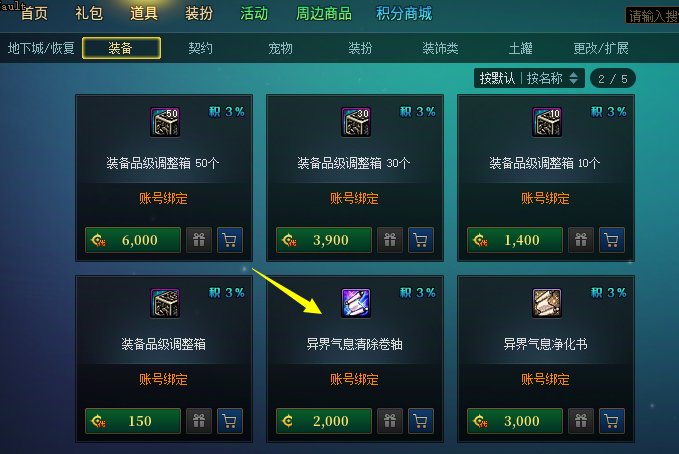Gift the 装备品级调整箱 10个 item
679x454 pixels.
[581, 240]
